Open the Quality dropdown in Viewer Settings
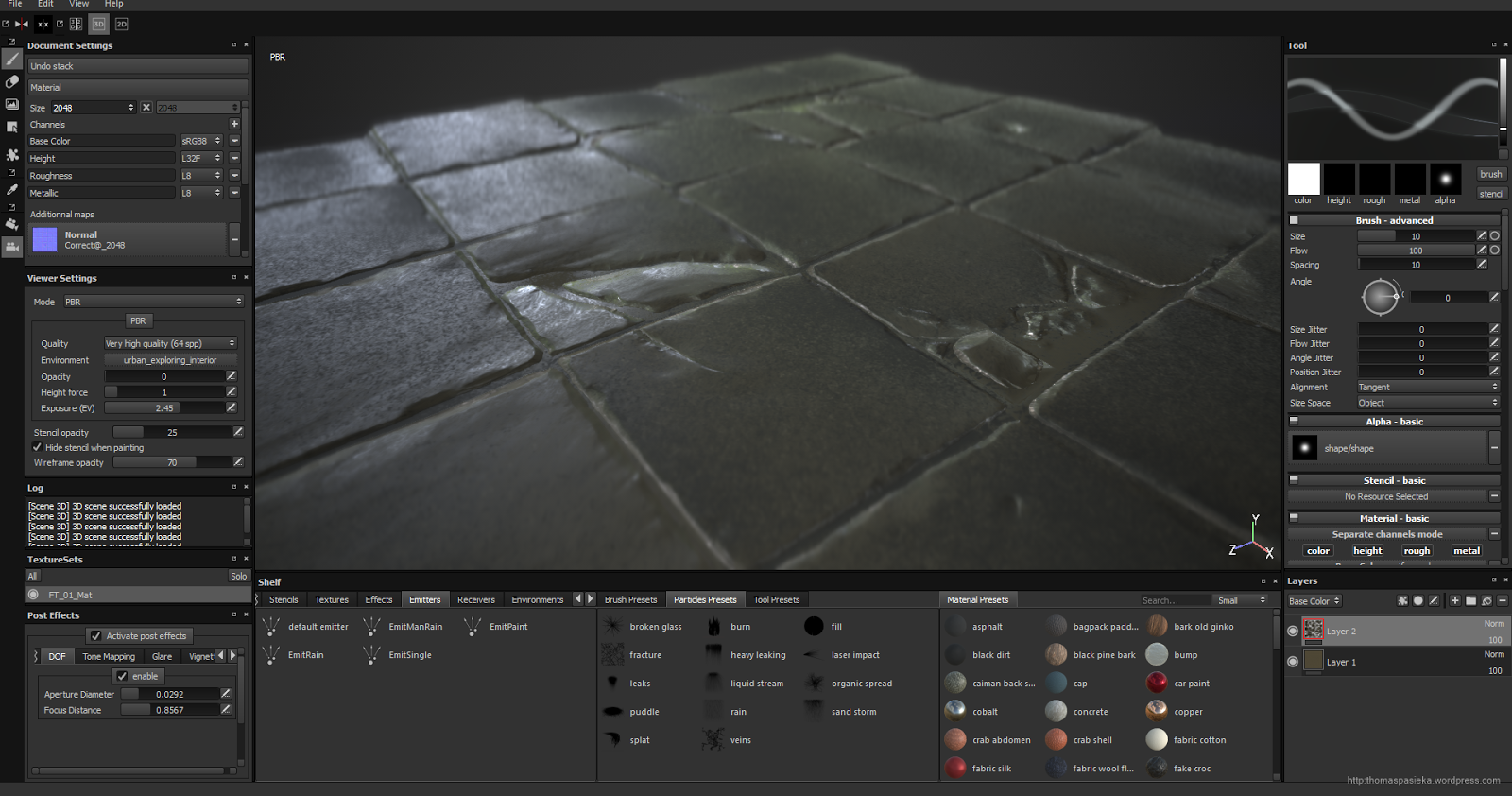This screenshot has height=796, width=1512. [x=170, y=343]
